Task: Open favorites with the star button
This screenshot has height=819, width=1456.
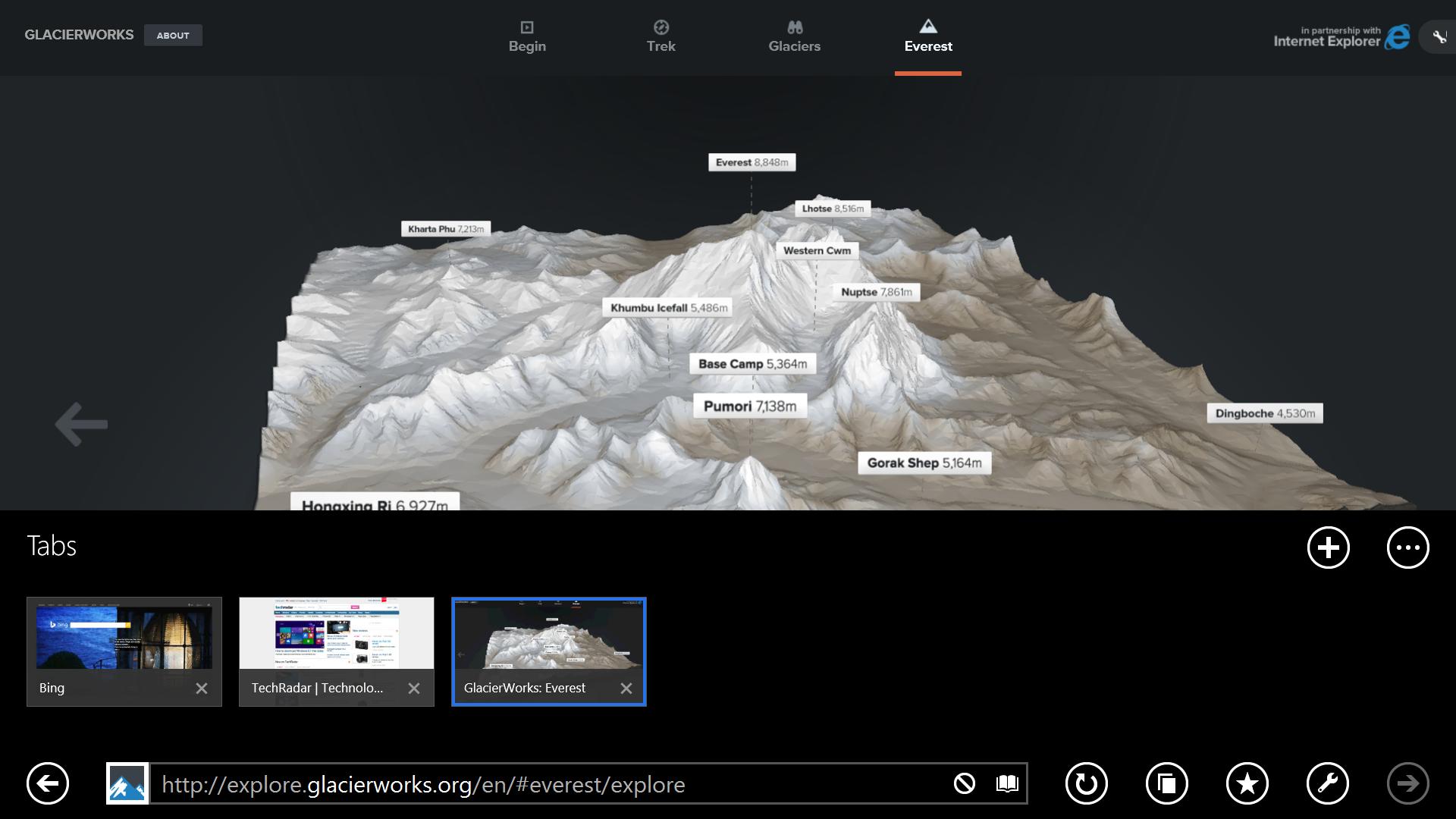Action: (x=1247, y=783)
